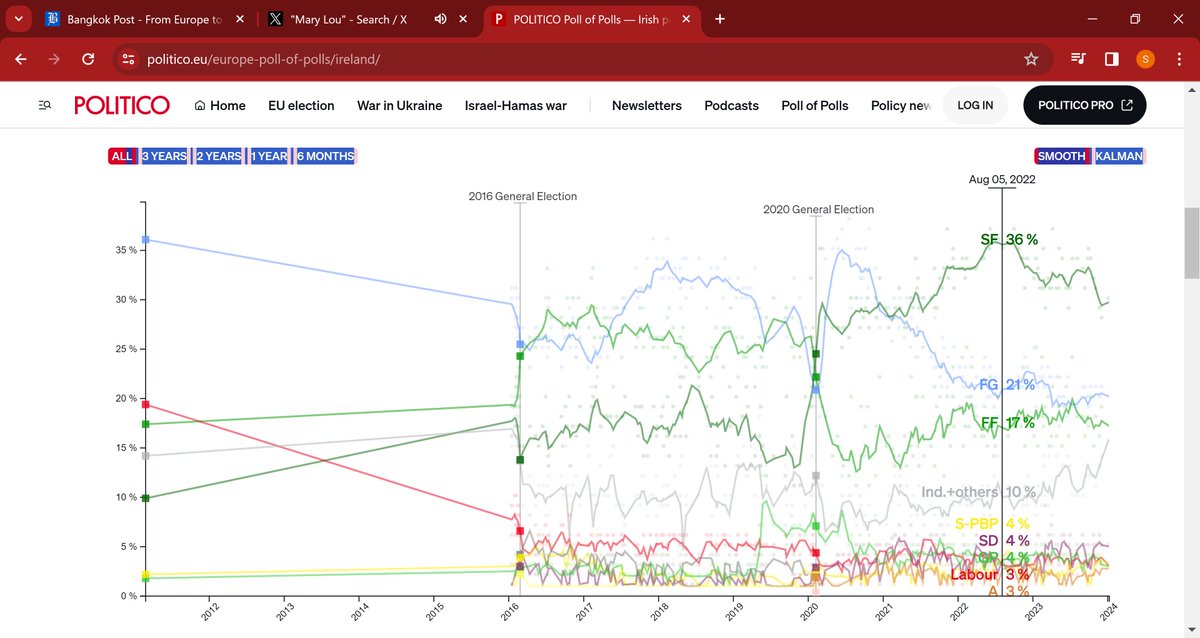This screenshot has height=638, width=1200.
Task: Click the page vertical scrollbar thumb
Action: coord(1192,243)
